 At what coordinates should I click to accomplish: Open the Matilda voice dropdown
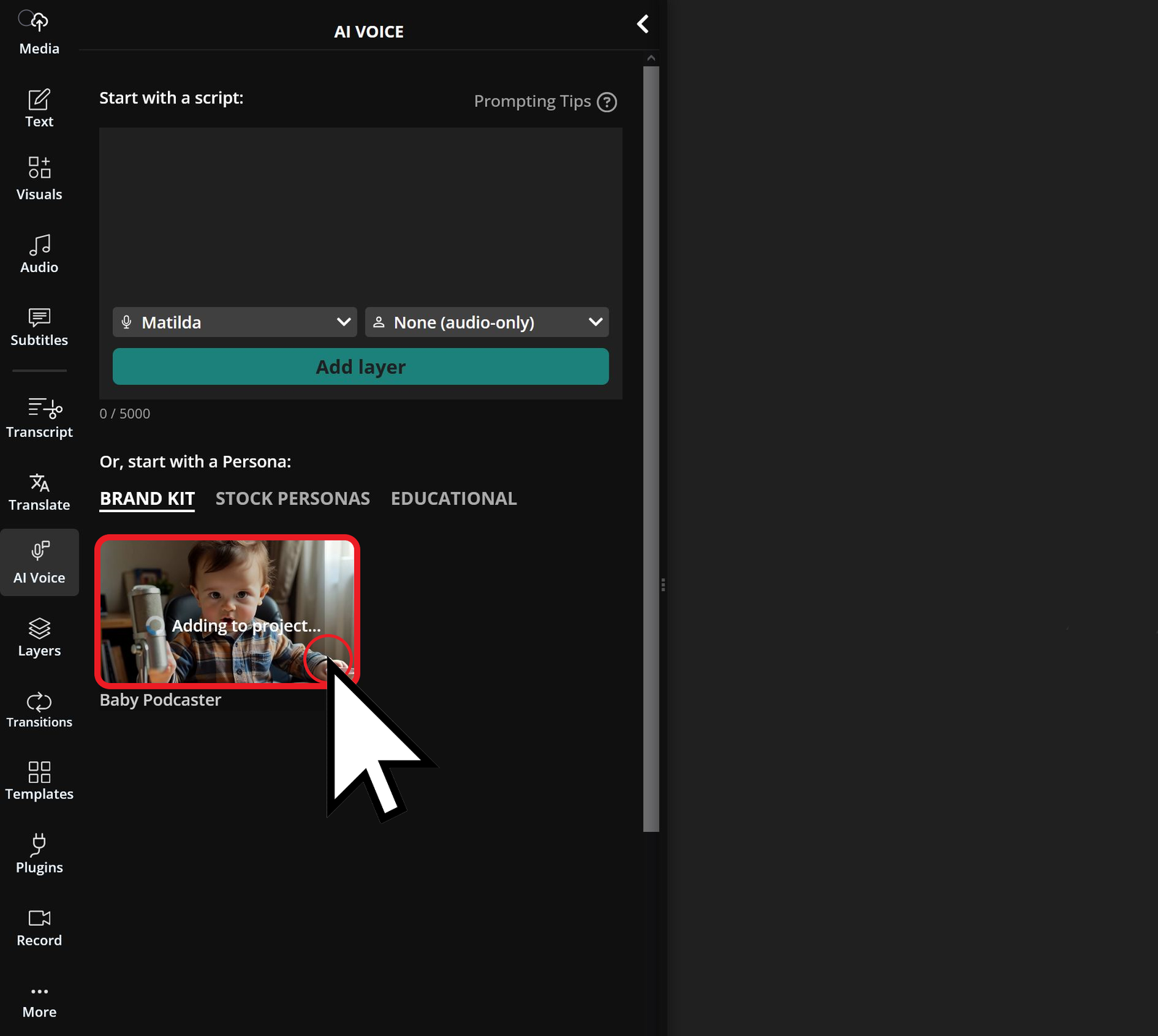coord(234,322)
